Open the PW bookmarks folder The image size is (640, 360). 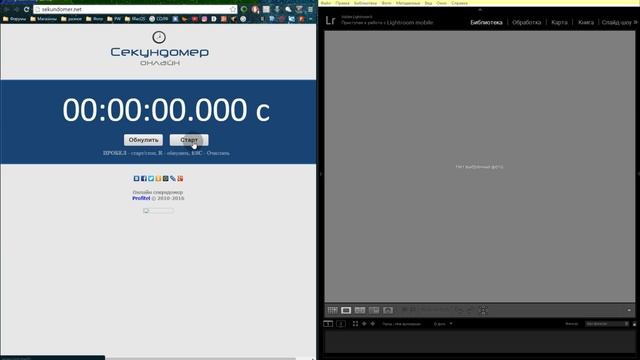114,19
